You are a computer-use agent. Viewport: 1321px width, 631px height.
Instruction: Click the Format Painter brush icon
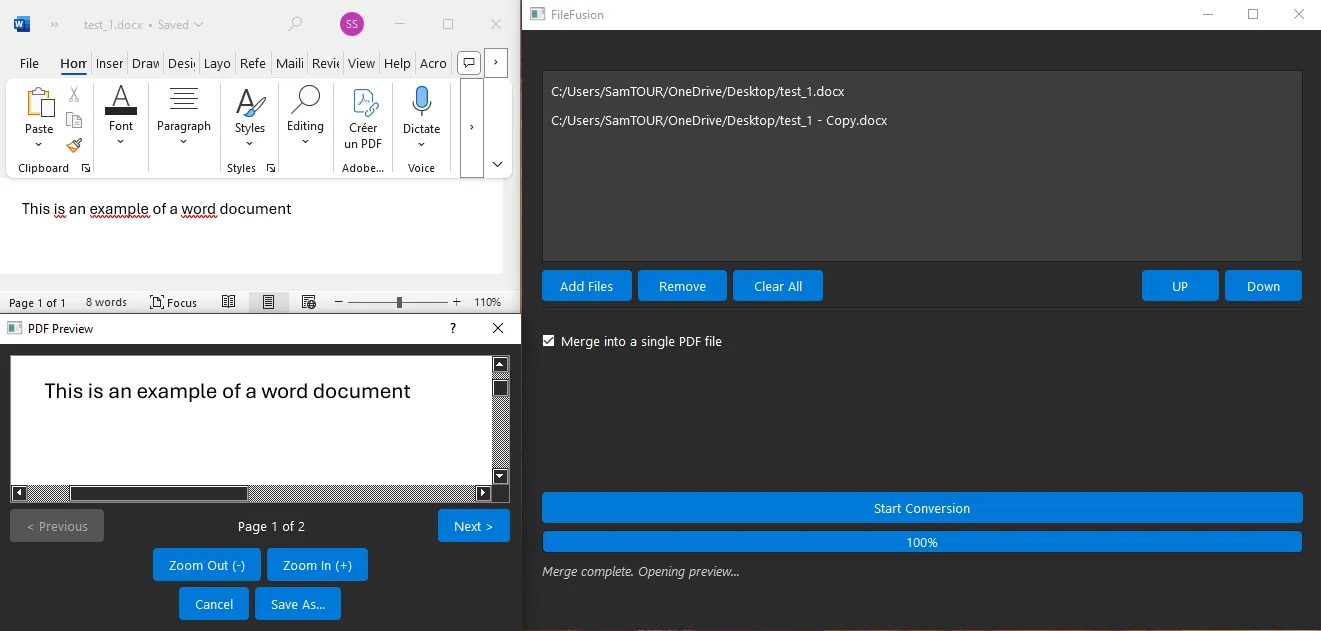(x=74, y=145)
